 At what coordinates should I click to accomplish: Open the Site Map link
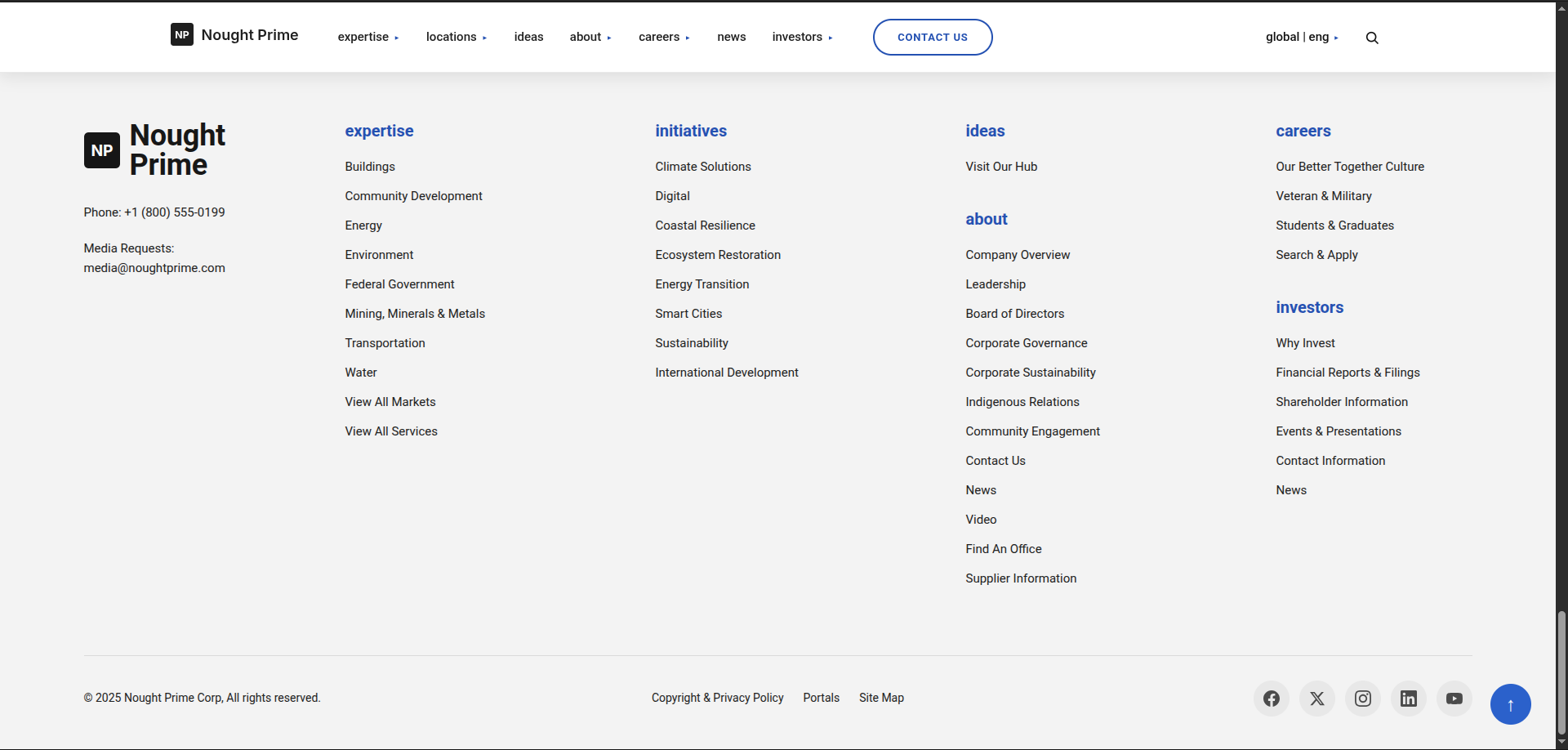[881, 698]
